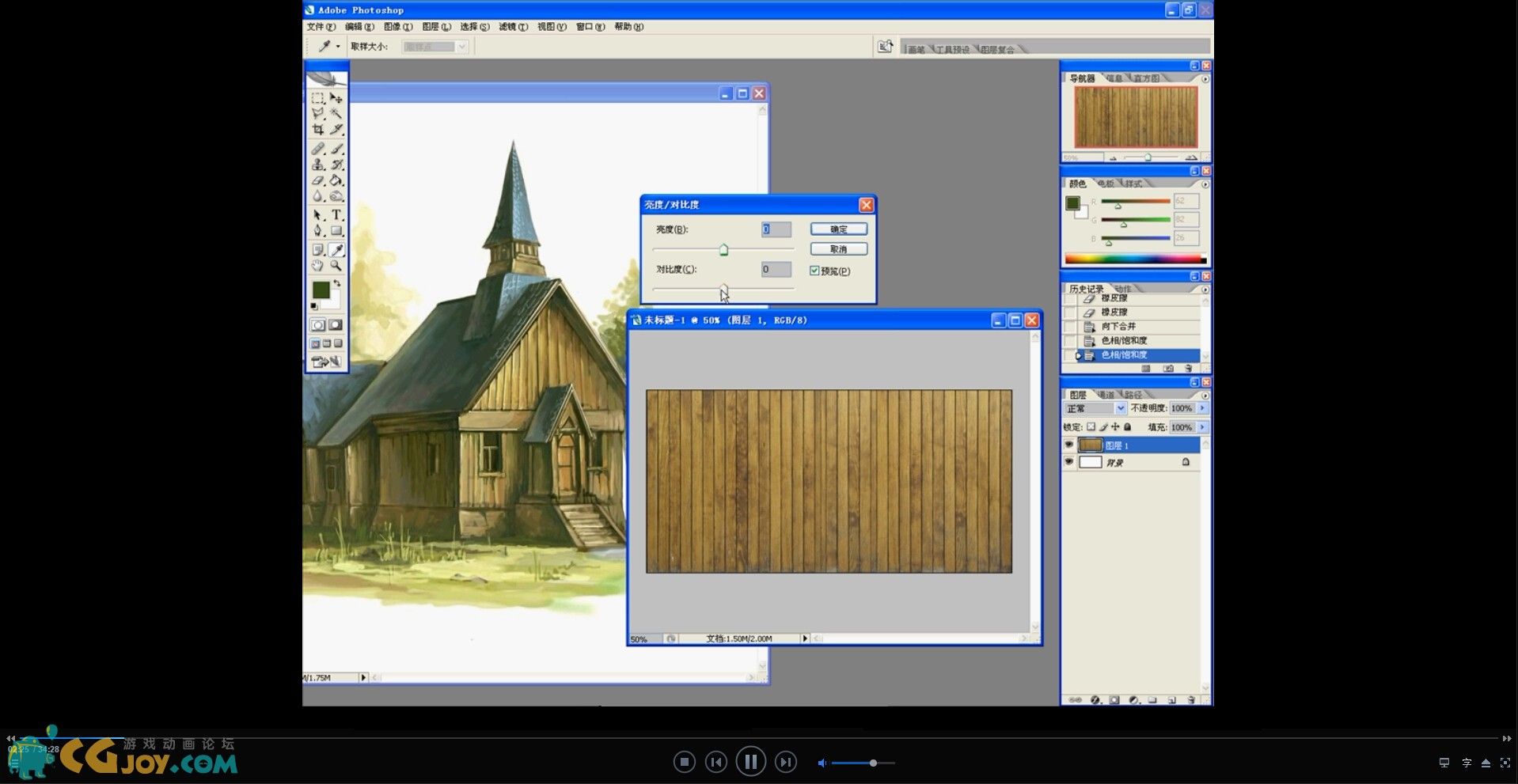Select the Path Selection tool
This screenshot has height=784, width=1518.
point(317,215)
